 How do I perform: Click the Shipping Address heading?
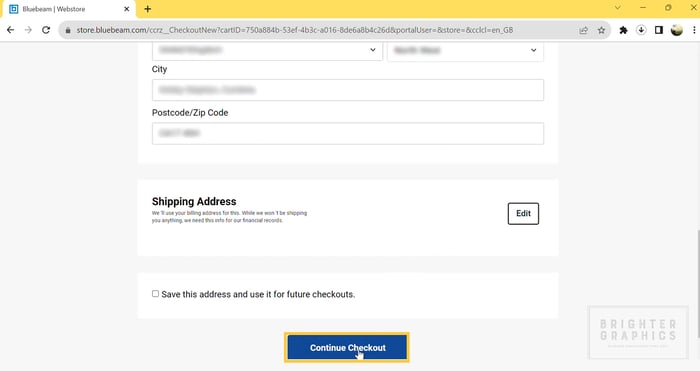194,201
